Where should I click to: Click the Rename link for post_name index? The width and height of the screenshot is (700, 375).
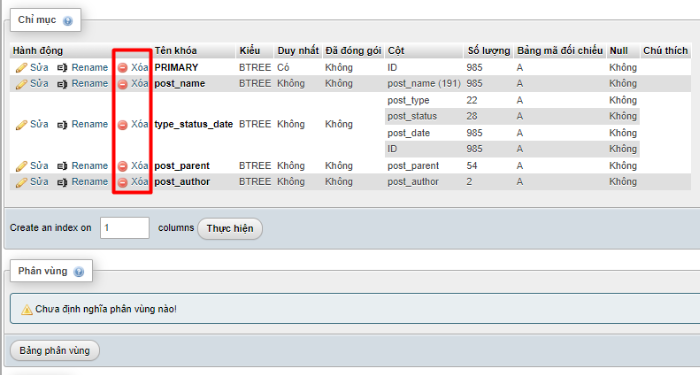point(90,83)
